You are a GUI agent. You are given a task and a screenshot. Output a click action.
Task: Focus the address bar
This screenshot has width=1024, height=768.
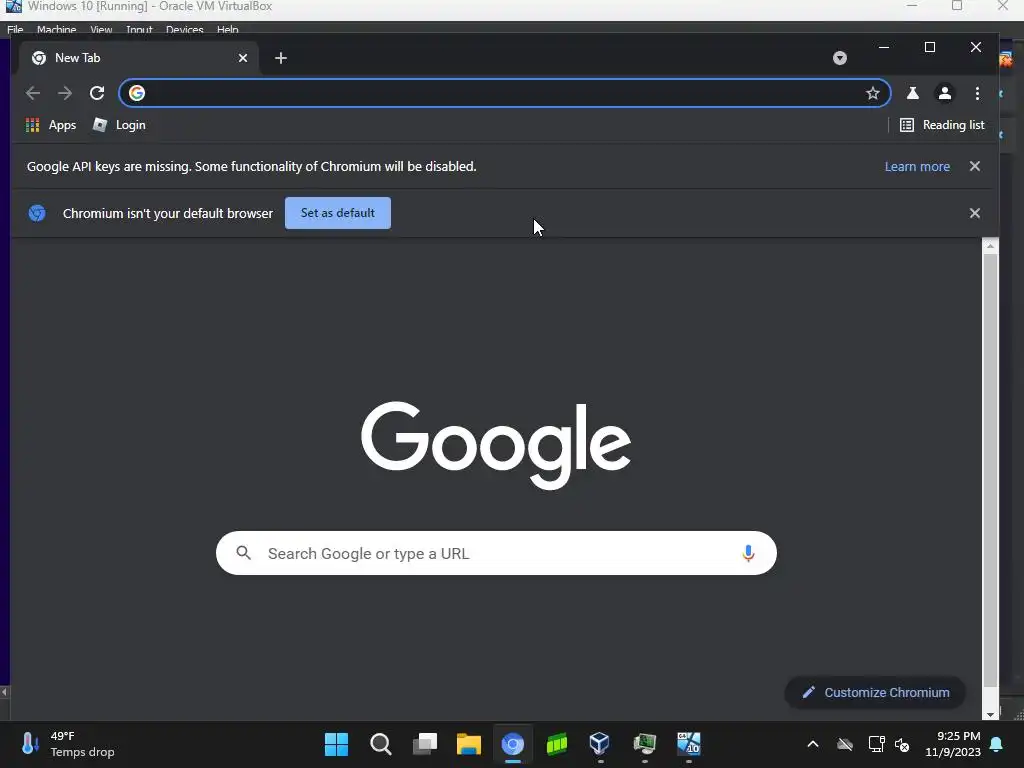click(504, 93)
